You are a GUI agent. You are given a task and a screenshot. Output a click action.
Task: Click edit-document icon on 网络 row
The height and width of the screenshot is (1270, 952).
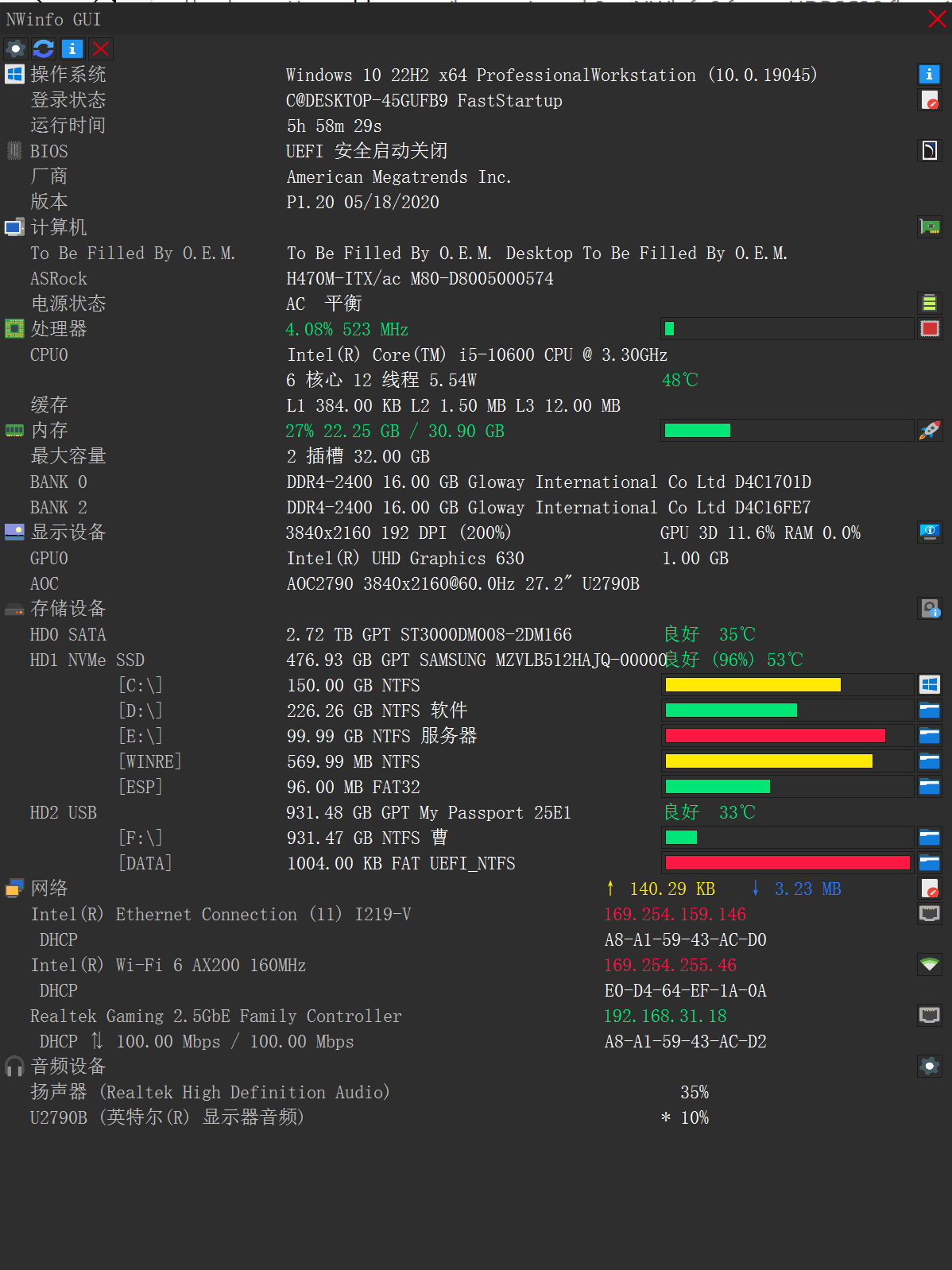point(930,889)
